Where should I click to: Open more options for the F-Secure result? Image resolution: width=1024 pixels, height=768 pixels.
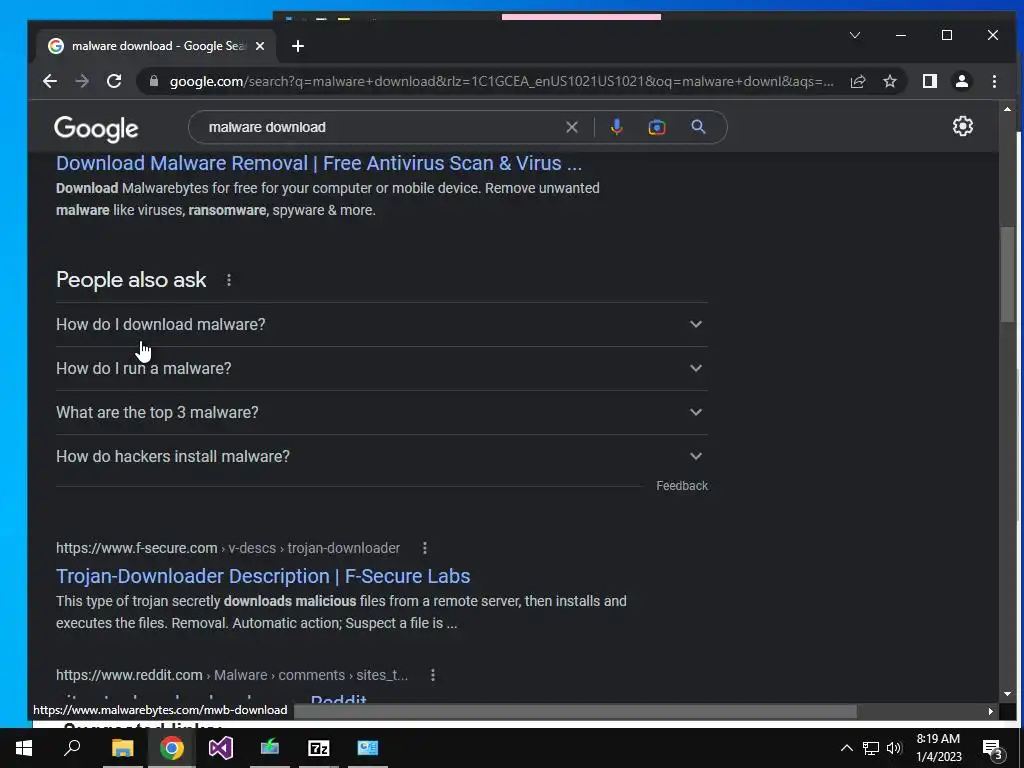pyautogui.click(x=424, y=548)
